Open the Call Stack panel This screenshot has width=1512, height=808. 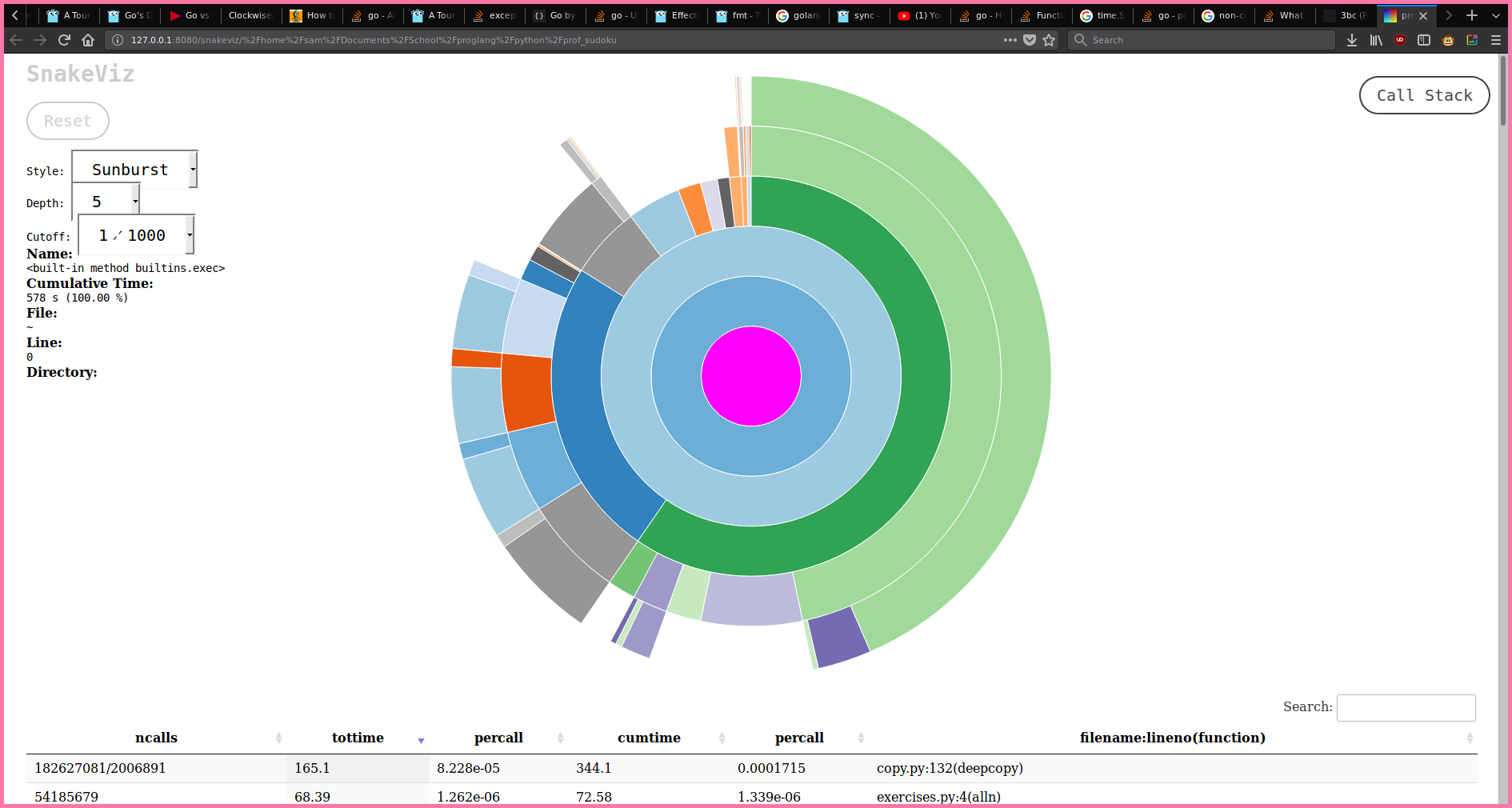1424,95
